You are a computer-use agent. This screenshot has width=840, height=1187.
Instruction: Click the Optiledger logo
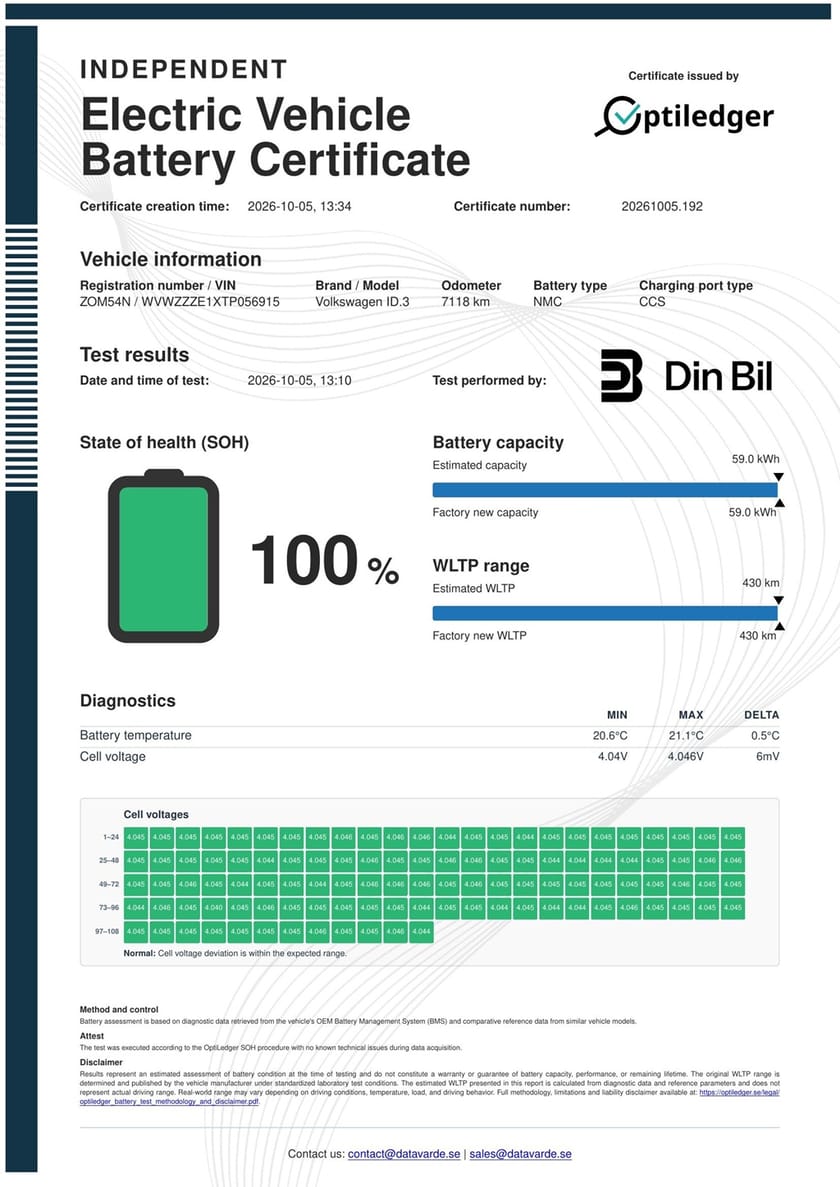pyautogui.click(x=684, y=117)
